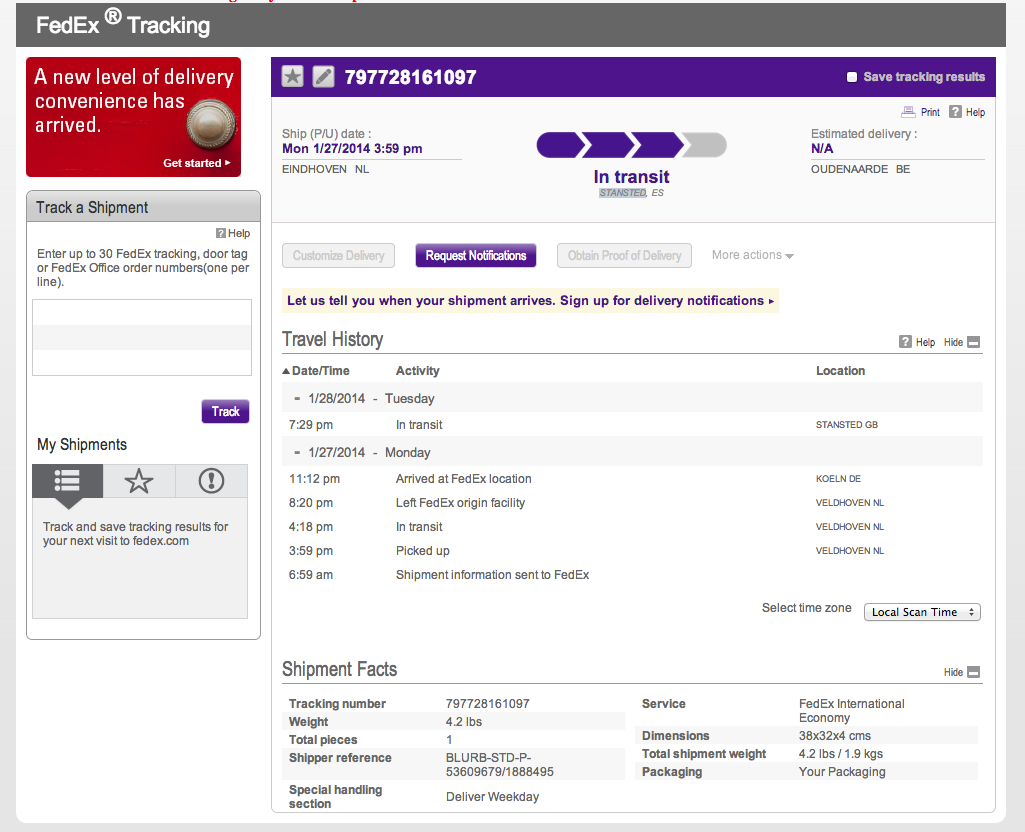1025x832 pixels.
Task: Click the 'Picked up' activity row
Action: (x=422, y=550)
